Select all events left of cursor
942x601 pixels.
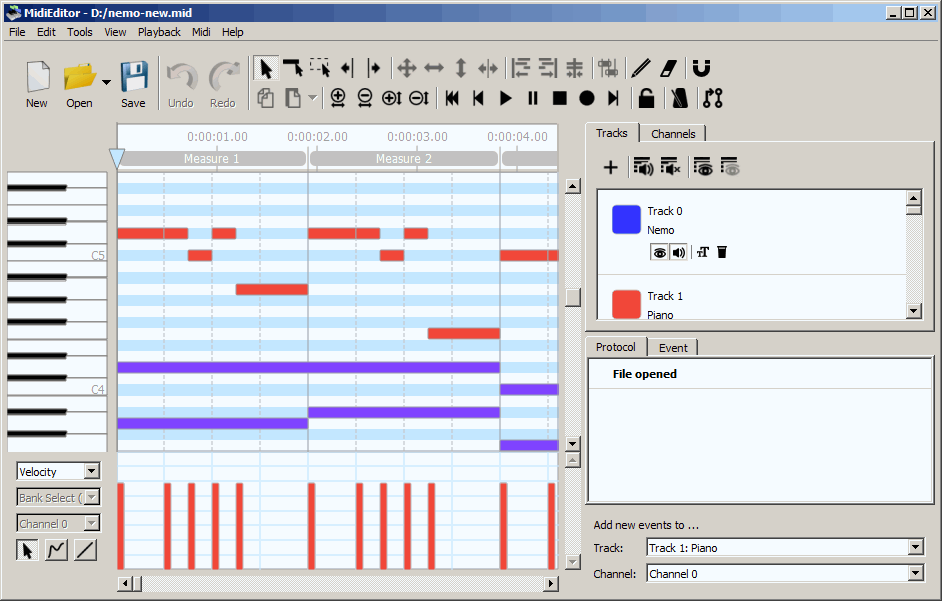point(347,69)
